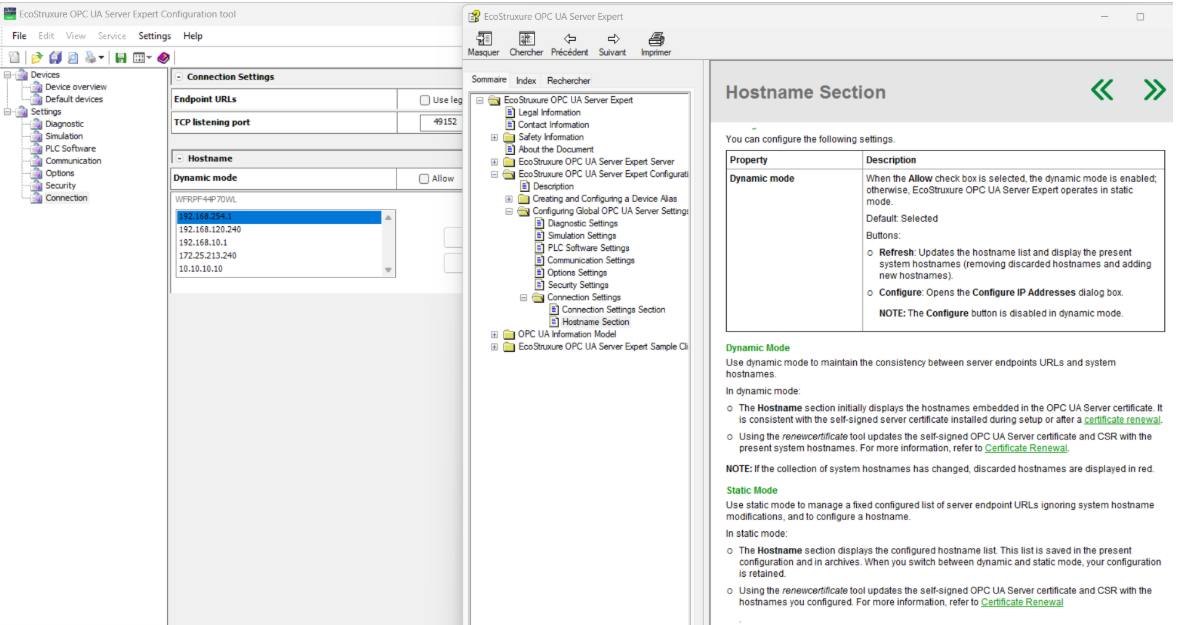Open Contact Information help topic
The height and width of the screenshot is (625, 1177).
tap(553, 125)
